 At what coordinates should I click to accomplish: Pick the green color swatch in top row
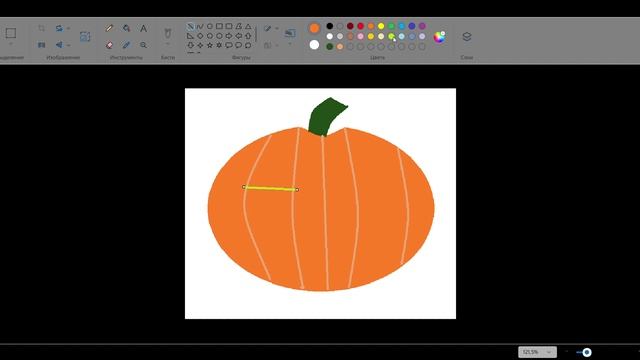click(x=391, y=26)
